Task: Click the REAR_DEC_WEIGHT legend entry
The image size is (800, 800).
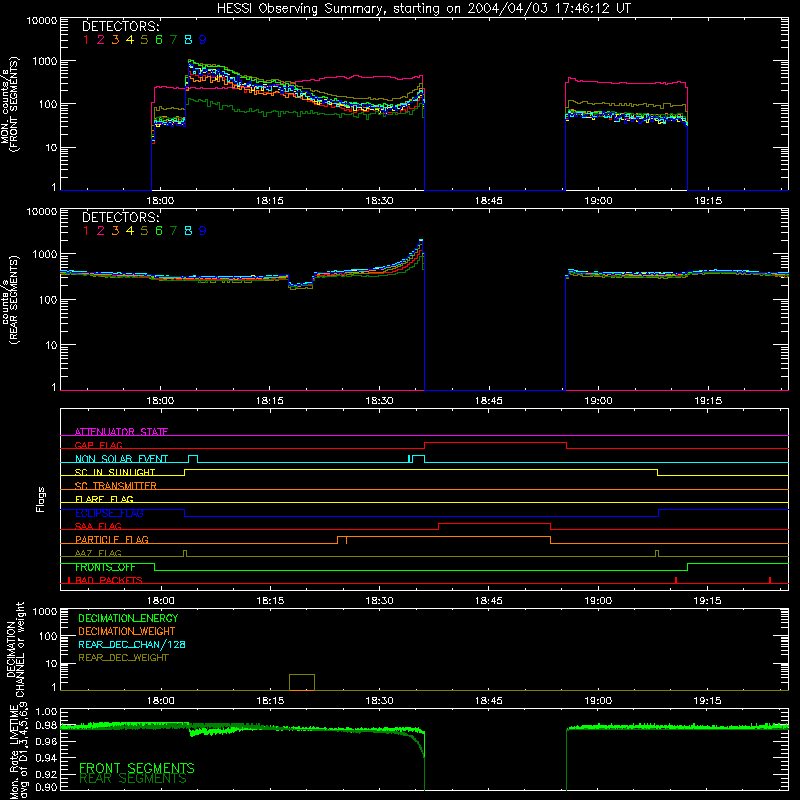Action: tap(123, 658)
